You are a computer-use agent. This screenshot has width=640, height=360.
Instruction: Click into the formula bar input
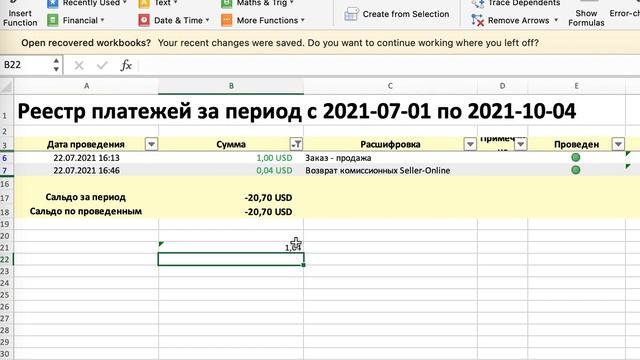[x=389, y=65]
